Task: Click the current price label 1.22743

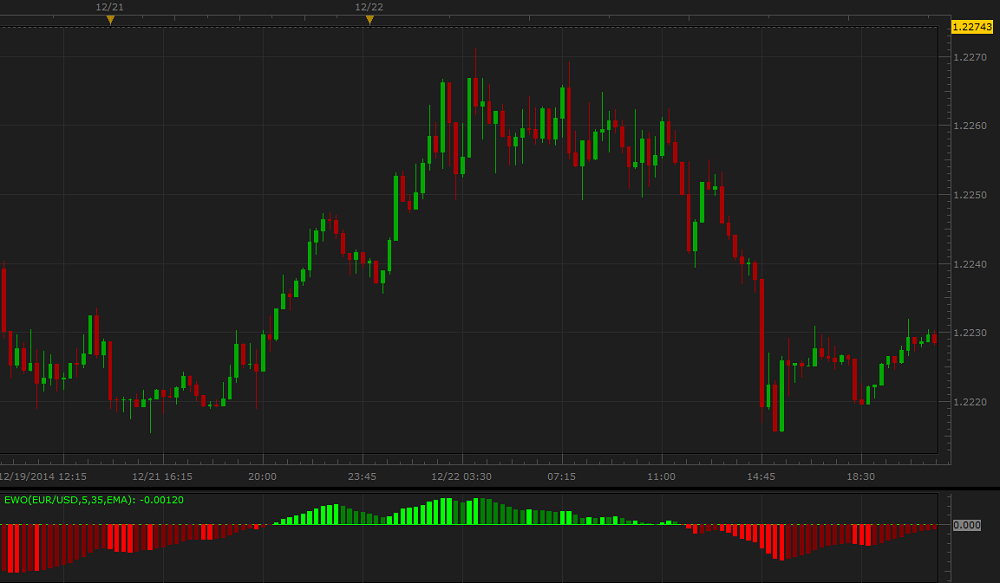Action: coord(972,27)
